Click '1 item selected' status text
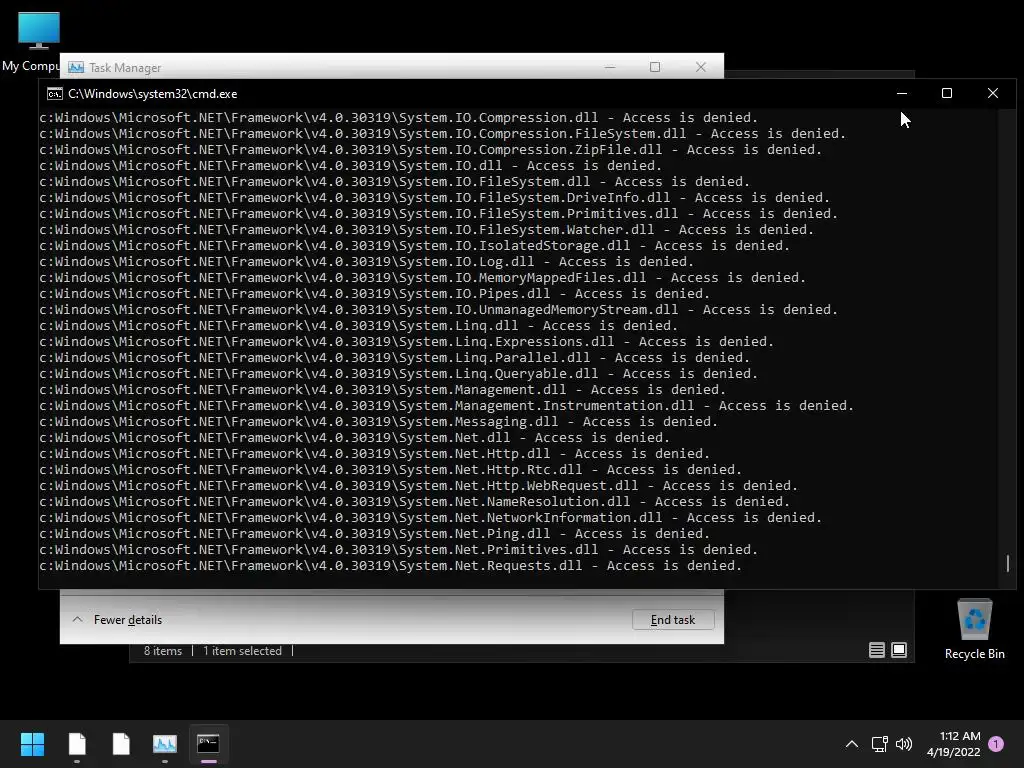1024x768 pixels. (x=242, y=651)
